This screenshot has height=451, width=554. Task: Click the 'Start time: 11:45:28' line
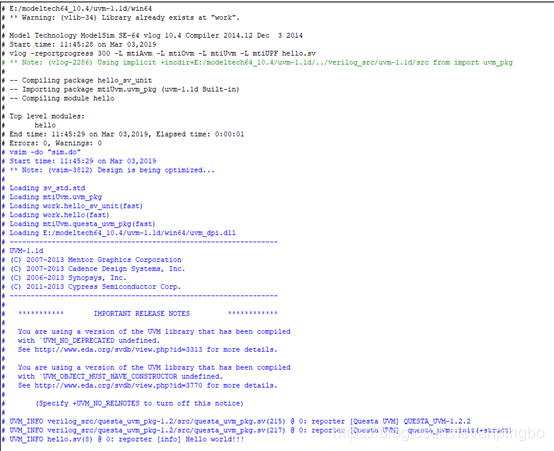[83, 44]
